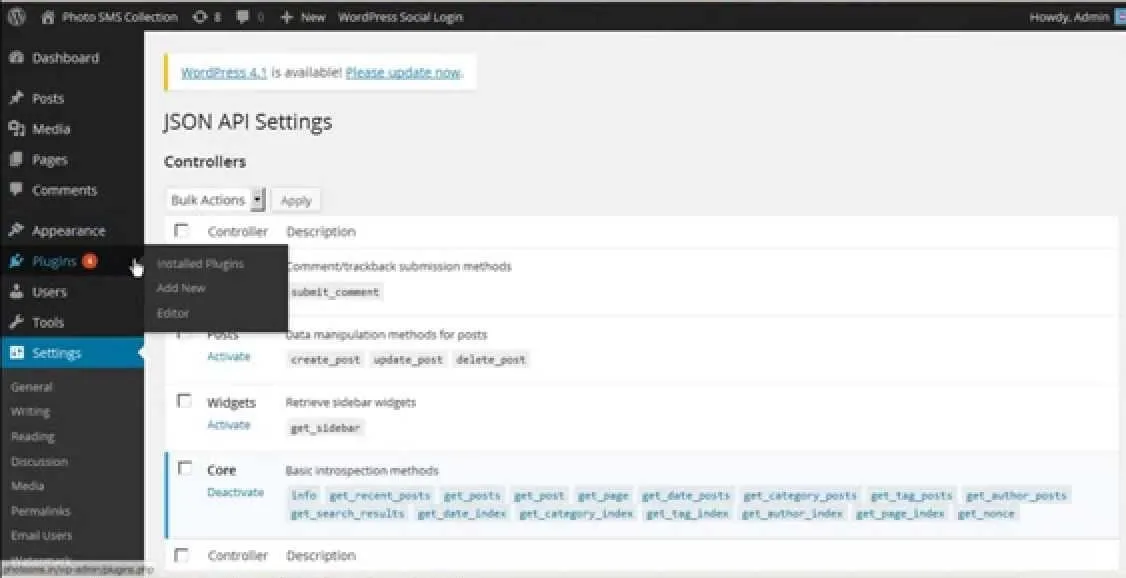Screen dimensions: 1126x578
Task: Tick the Core controller checkbox
Action: pos(185,469)
